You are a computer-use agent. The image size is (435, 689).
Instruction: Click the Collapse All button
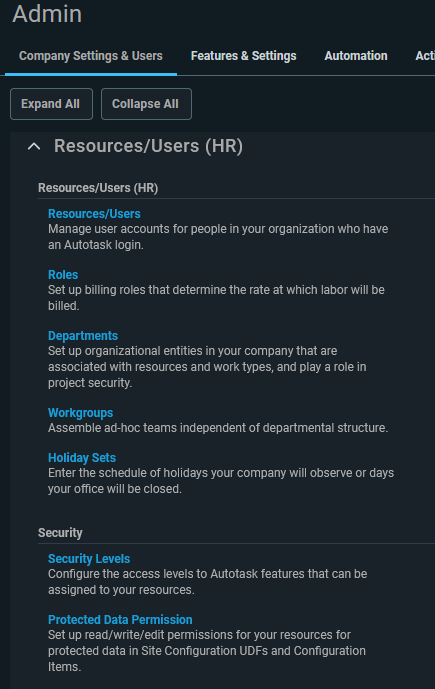pos(146,104)
